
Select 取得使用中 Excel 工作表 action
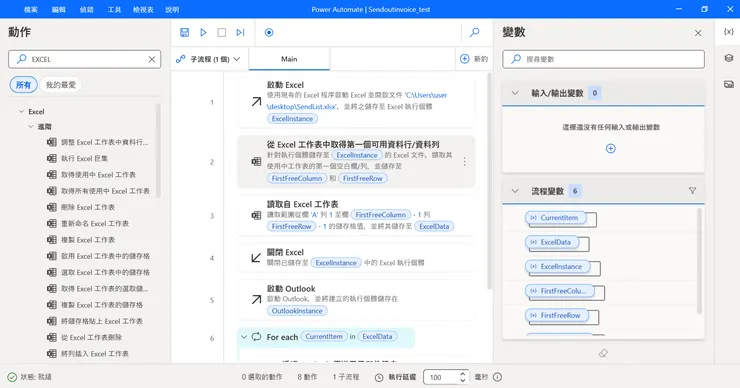98,175
